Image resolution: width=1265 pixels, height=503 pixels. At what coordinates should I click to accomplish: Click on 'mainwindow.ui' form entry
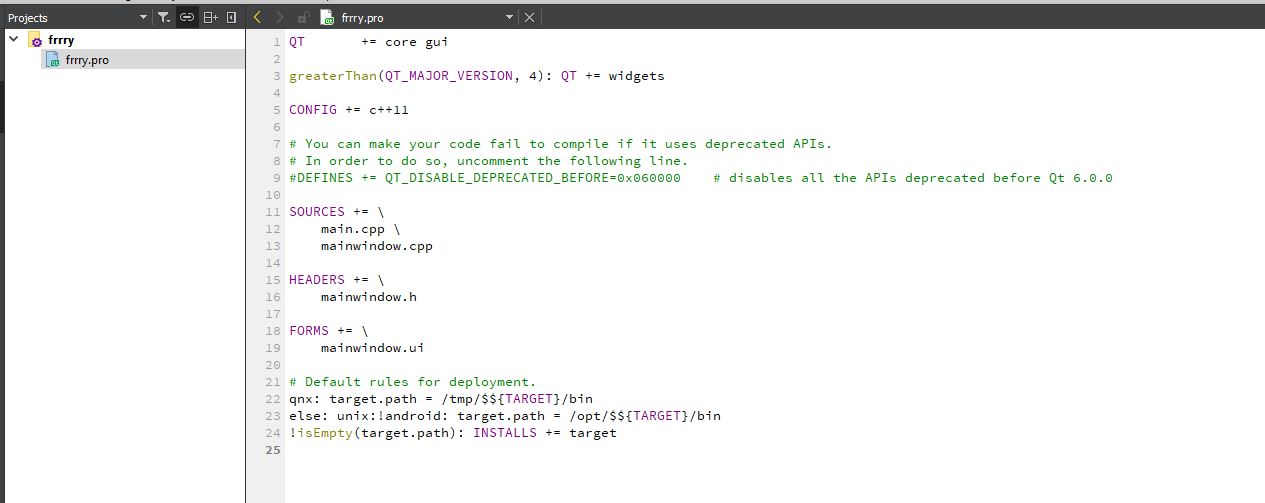click(x=373, y=348)
